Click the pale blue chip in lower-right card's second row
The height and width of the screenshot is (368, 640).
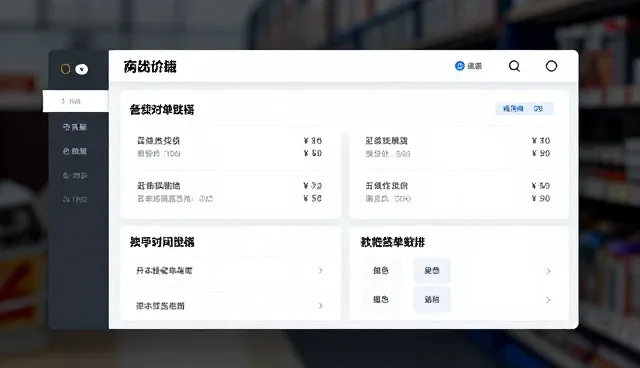[432, 299]
